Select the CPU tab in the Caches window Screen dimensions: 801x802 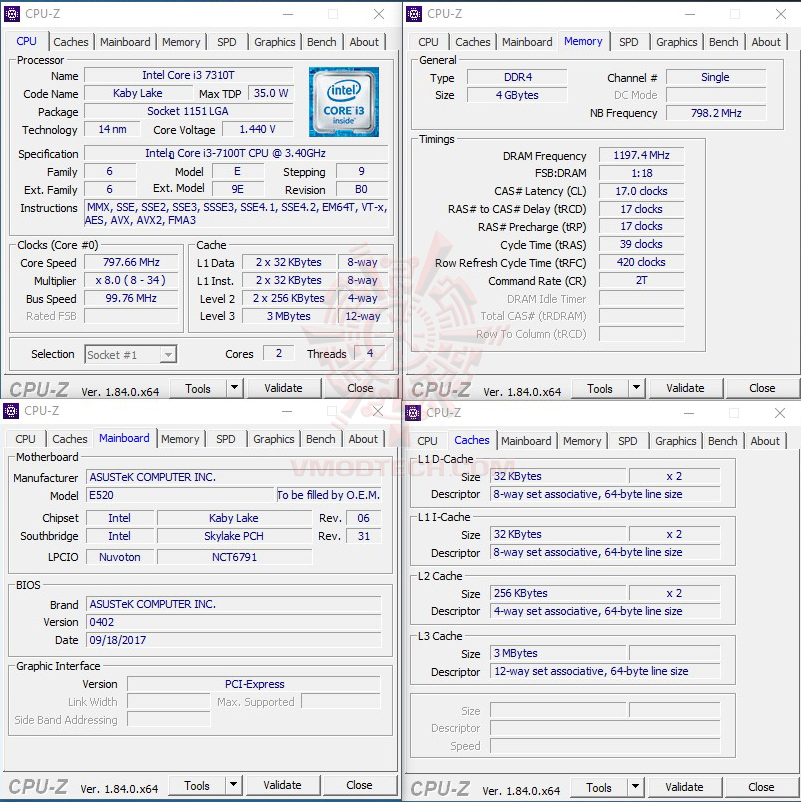(427, 441)
